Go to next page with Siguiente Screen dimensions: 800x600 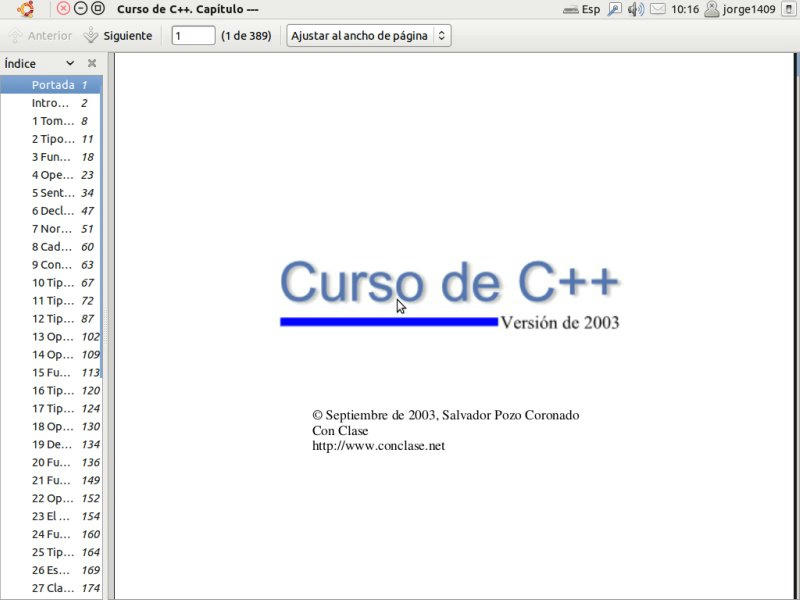click(x=118, y=36)
